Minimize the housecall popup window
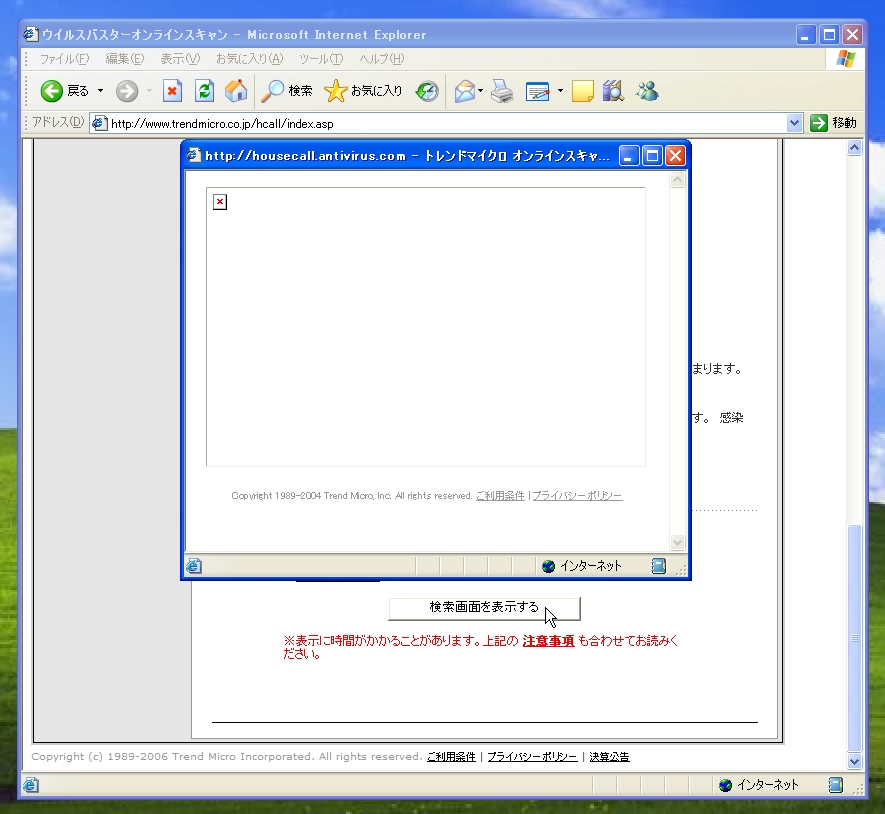Image resolution: width=885 pixels, height=814 pixels. pyautogui.click(x=629, y=155)
